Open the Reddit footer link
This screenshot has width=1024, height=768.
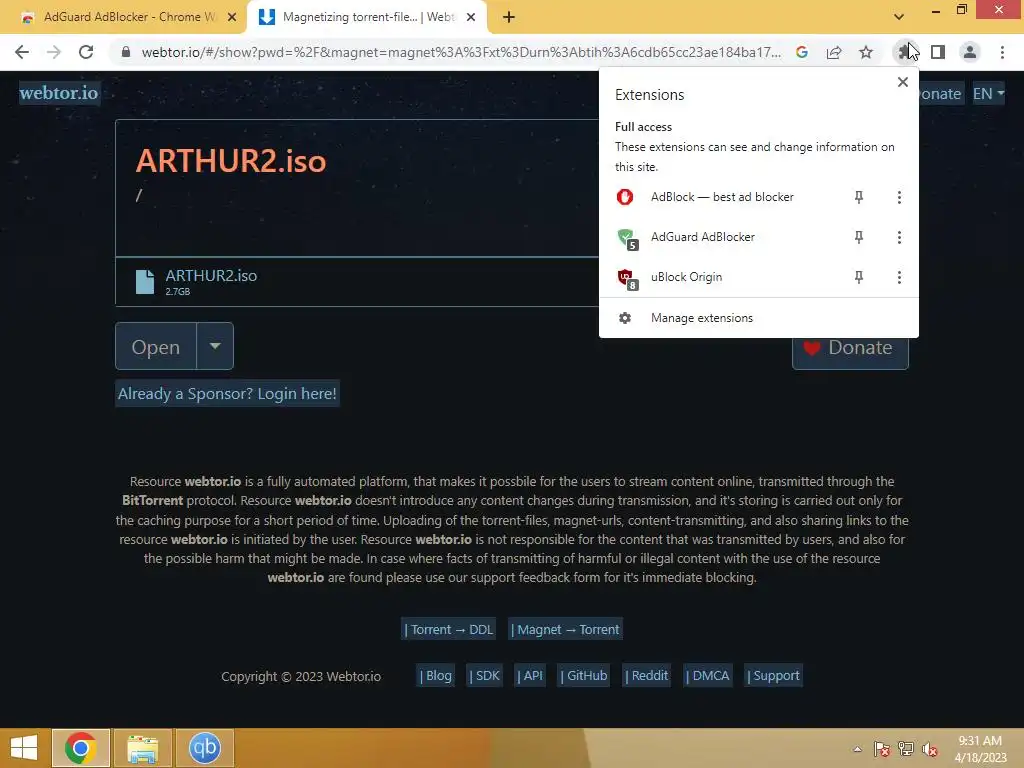(647, 676)
